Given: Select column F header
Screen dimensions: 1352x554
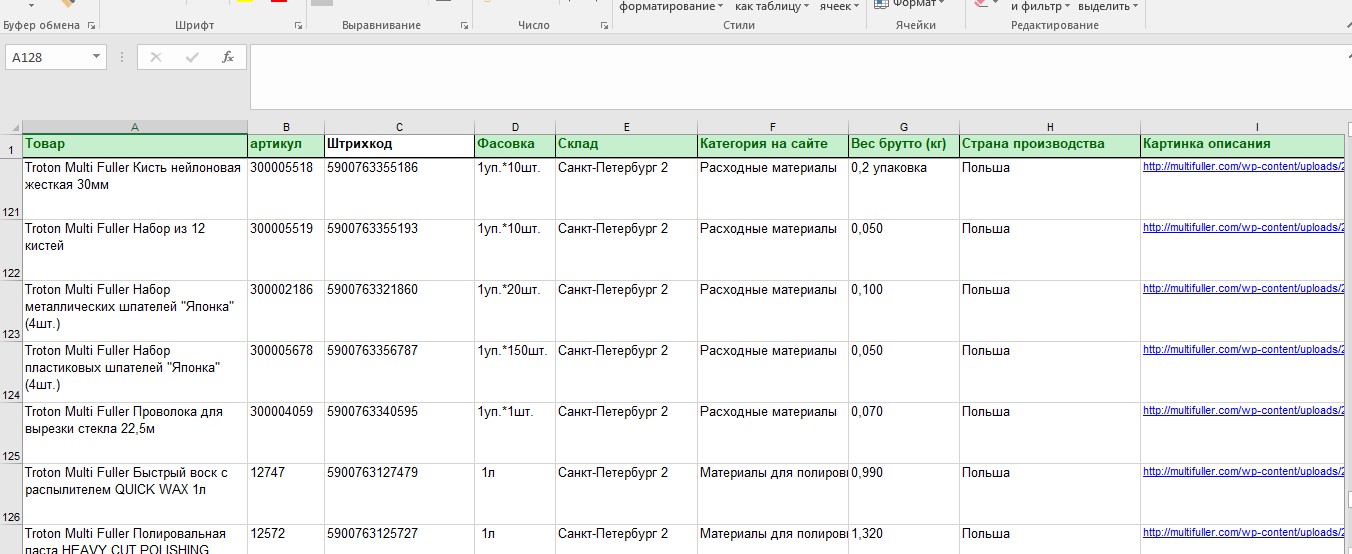Looking at the screenshot, I should pos(773,127).
